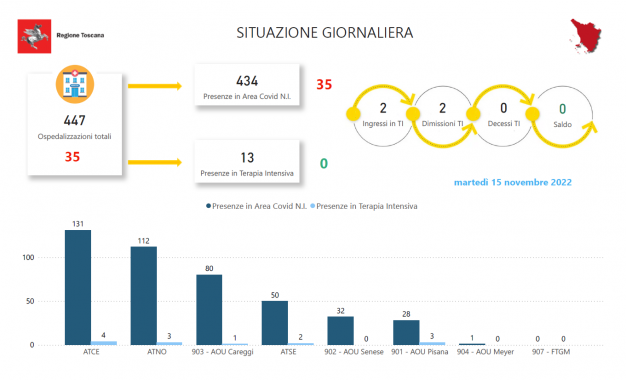Click the green 0 next to Terapia Intensiva card
Viewport: 626px width, 380px height.
coord(324,164)
